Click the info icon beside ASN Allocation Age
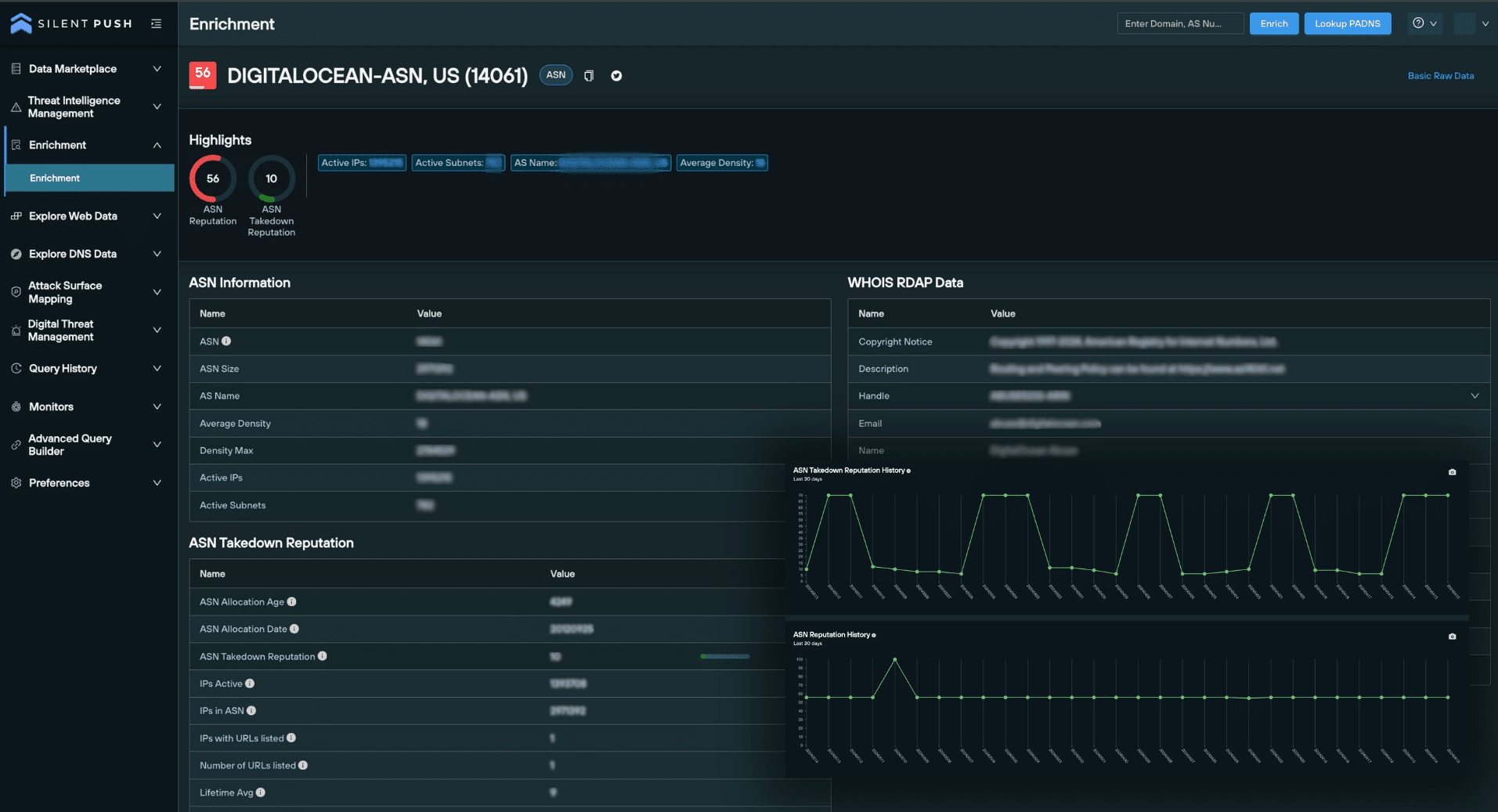Image resolution: width=1498 pixels, height=812 pixels. coord(291,601)
